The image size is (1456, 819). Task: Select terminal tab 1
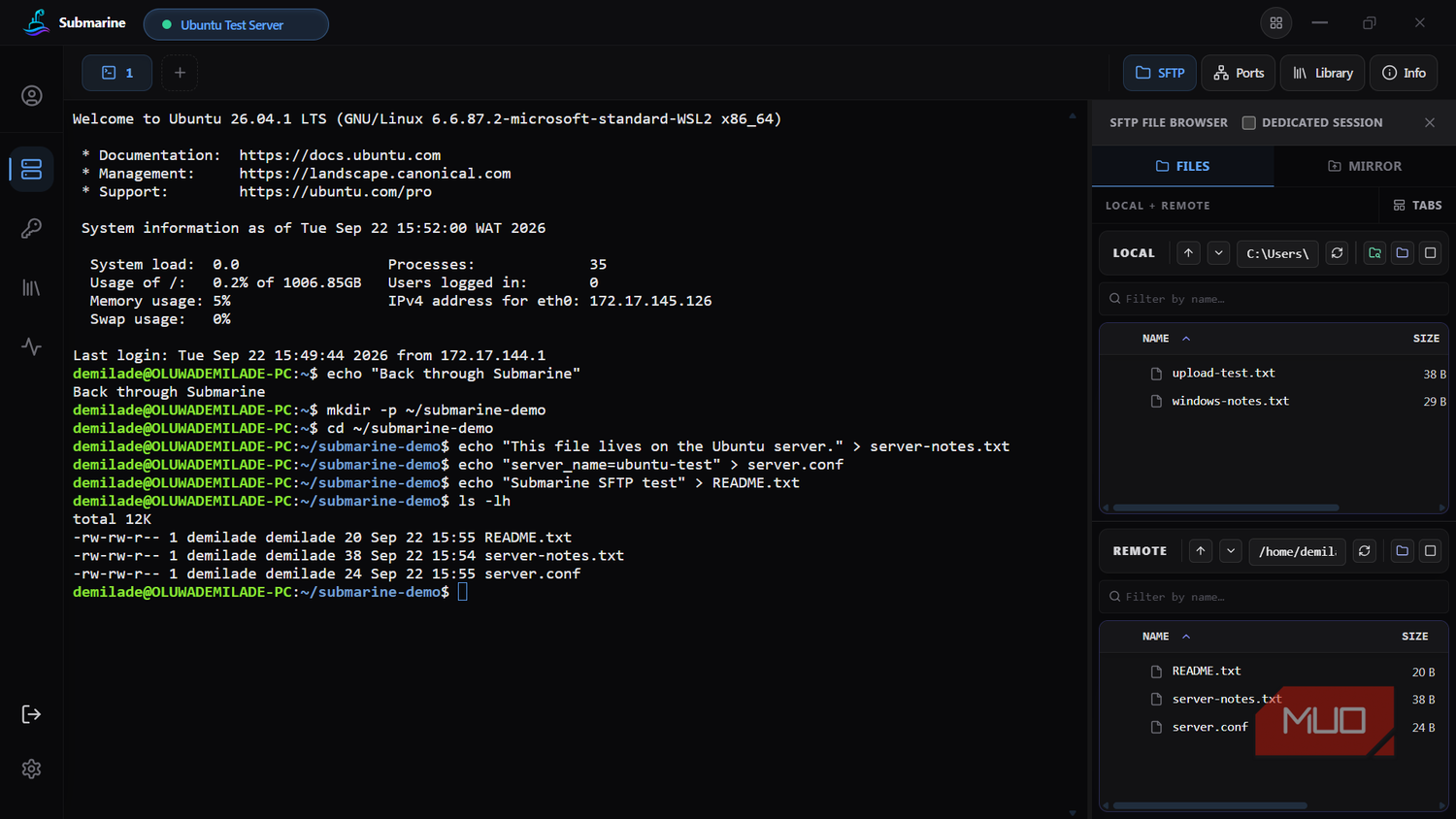tap(116, 73)
